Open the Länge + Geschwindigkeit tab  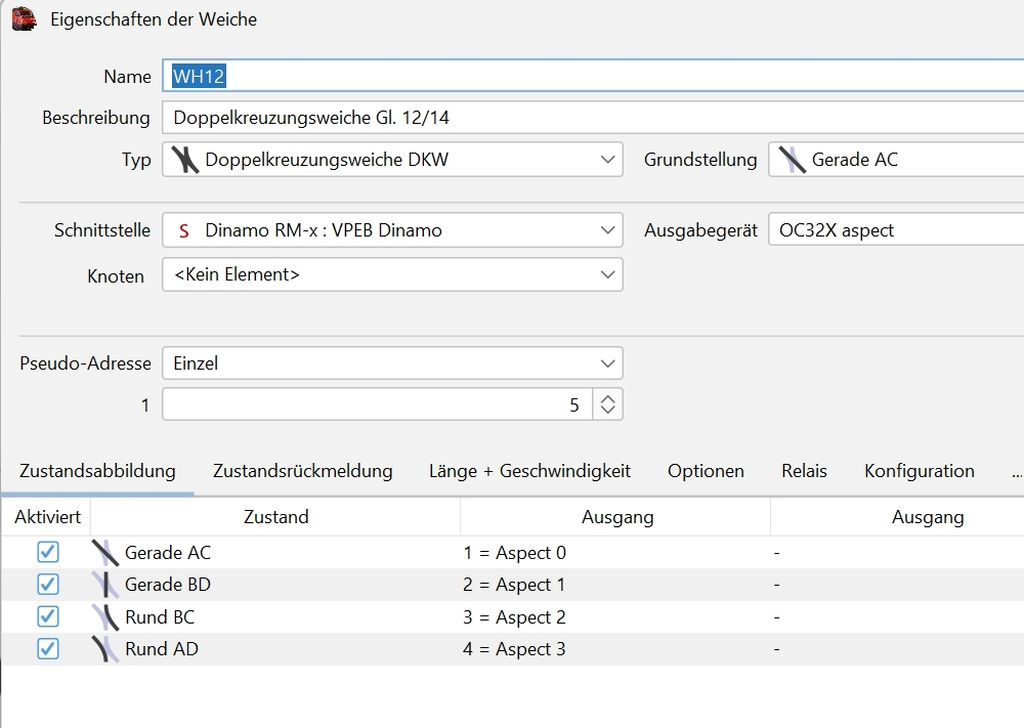(x=529, y=471)
